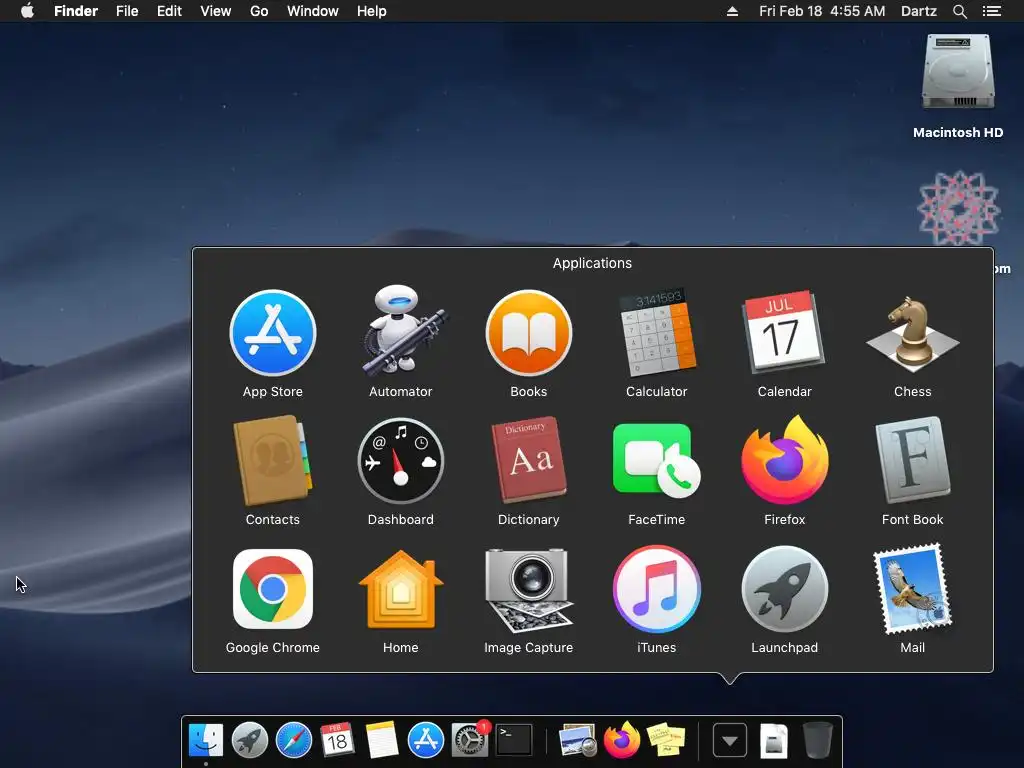Open Firefox in the Applications grid

coord(784,460)
